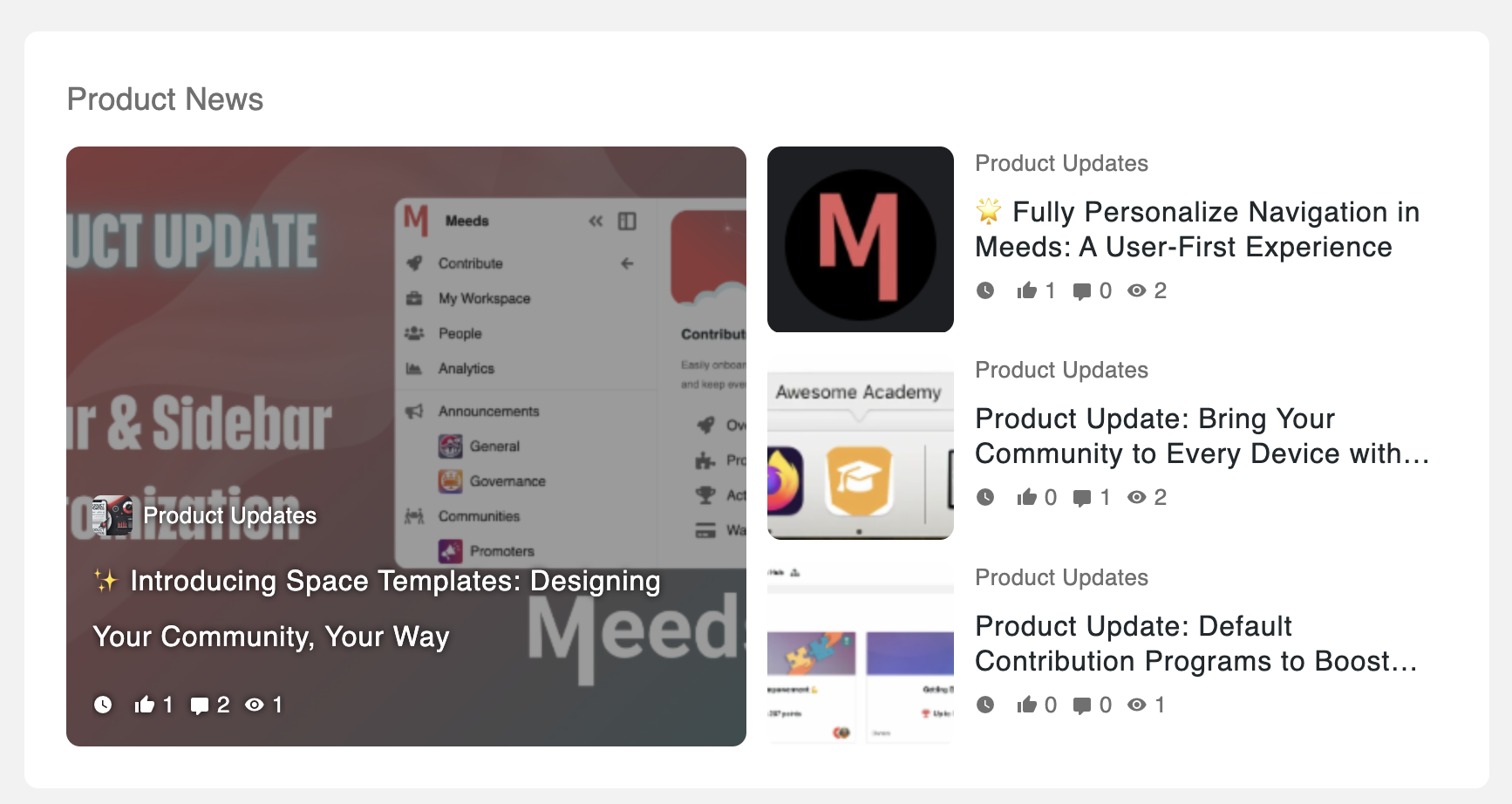The width and height of the screenshot is (1512, 804).
Task: Click the like icon on Every Device article
Action: click(1026, 497)
